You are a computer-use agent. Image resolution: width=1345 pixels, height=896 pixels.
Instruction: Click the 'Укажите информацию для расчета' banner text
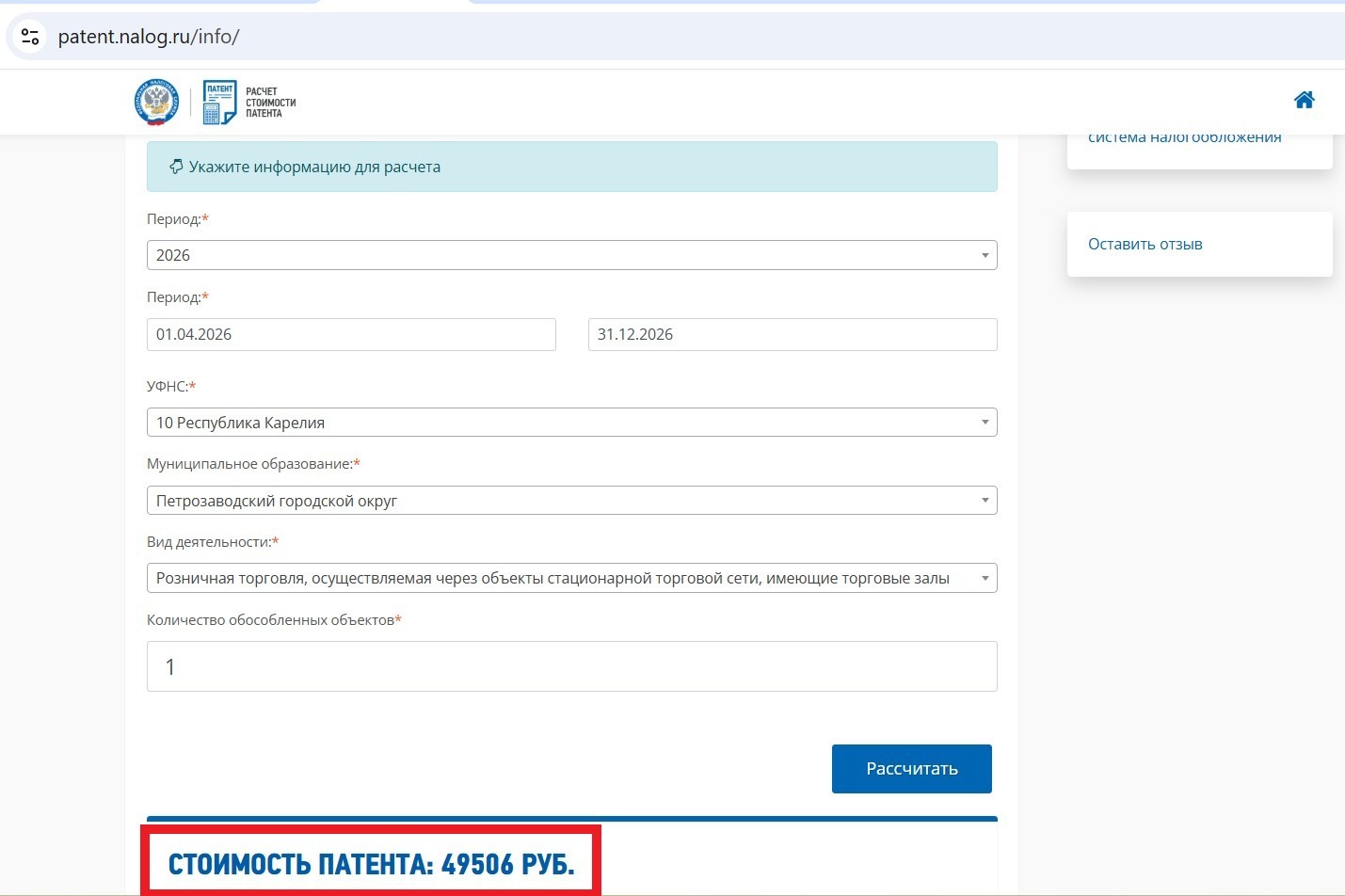coord(314,167)
